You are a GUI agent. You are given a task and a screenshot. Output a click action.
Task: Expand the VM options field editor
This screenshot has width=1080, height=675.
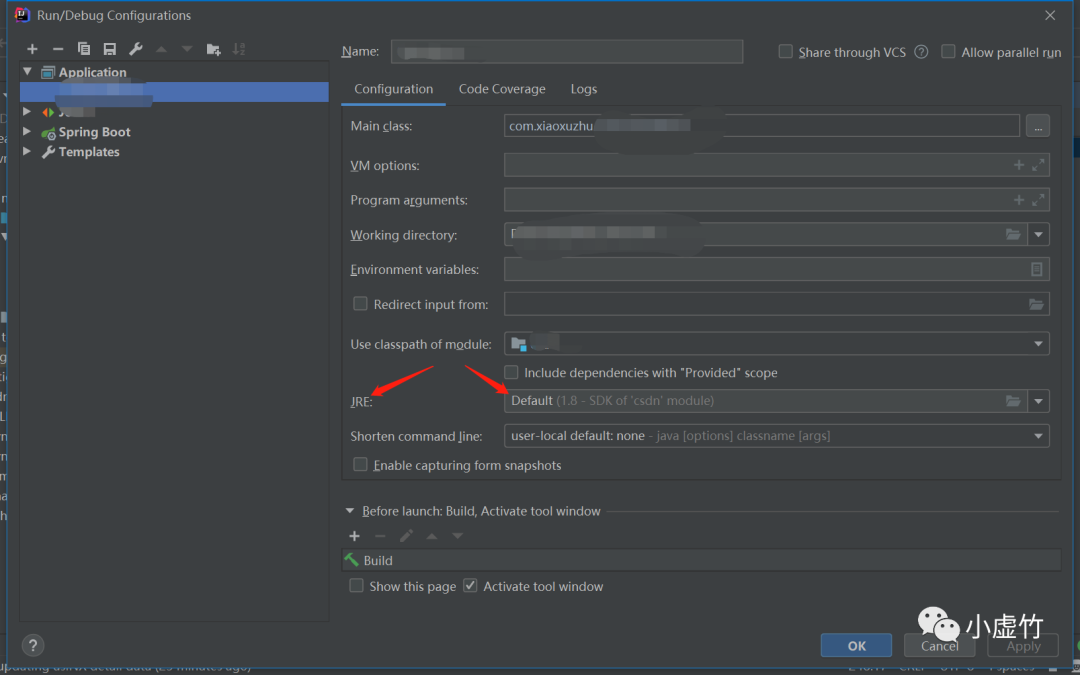click(x=1038, y=165)
